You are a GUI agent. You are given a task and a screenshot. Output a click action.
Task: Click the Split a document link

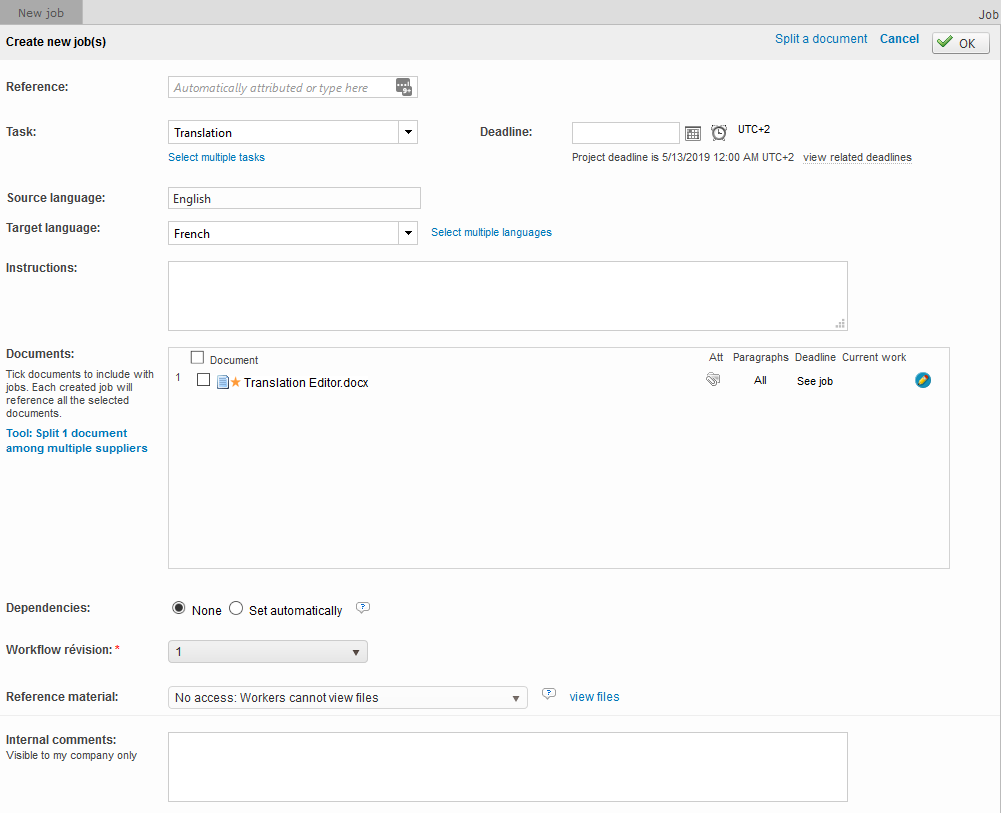click(821, 39)
